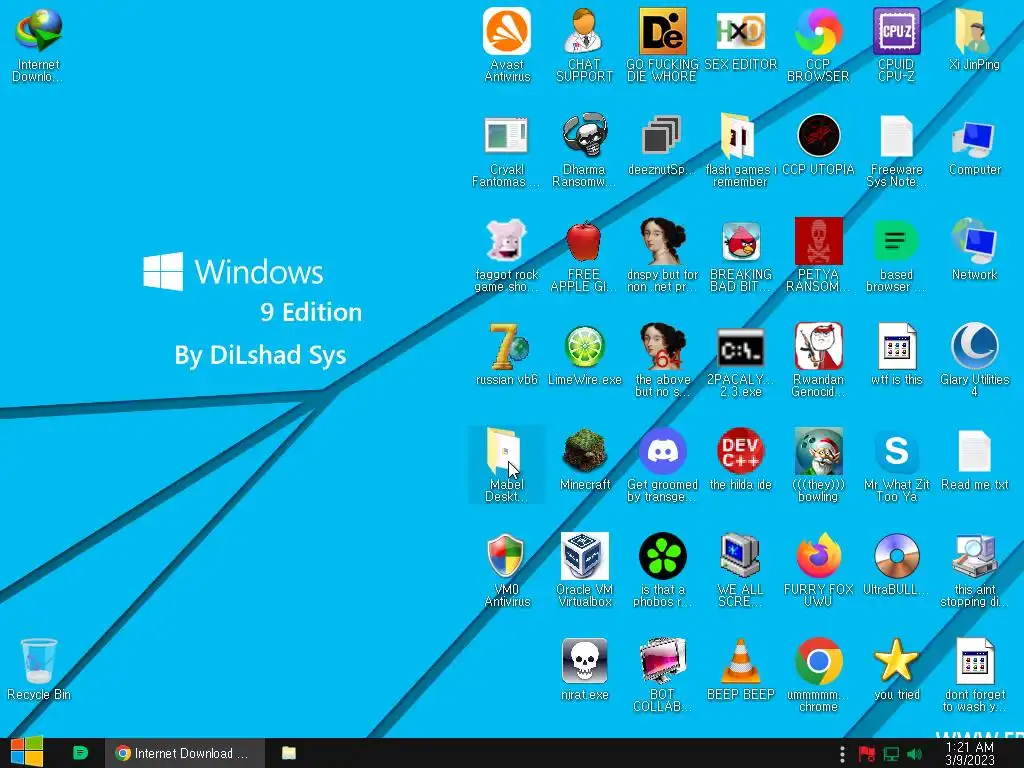Select the FREE APPLE GI... apple icon

584,256
